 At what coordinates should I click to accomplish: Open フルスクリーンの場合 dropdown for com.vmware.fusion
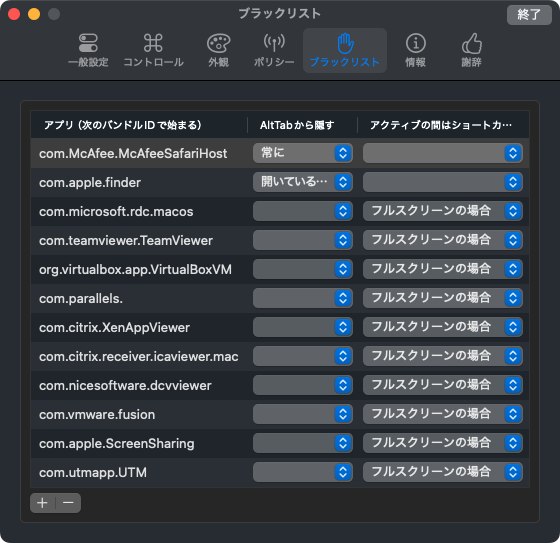point(443,414)
